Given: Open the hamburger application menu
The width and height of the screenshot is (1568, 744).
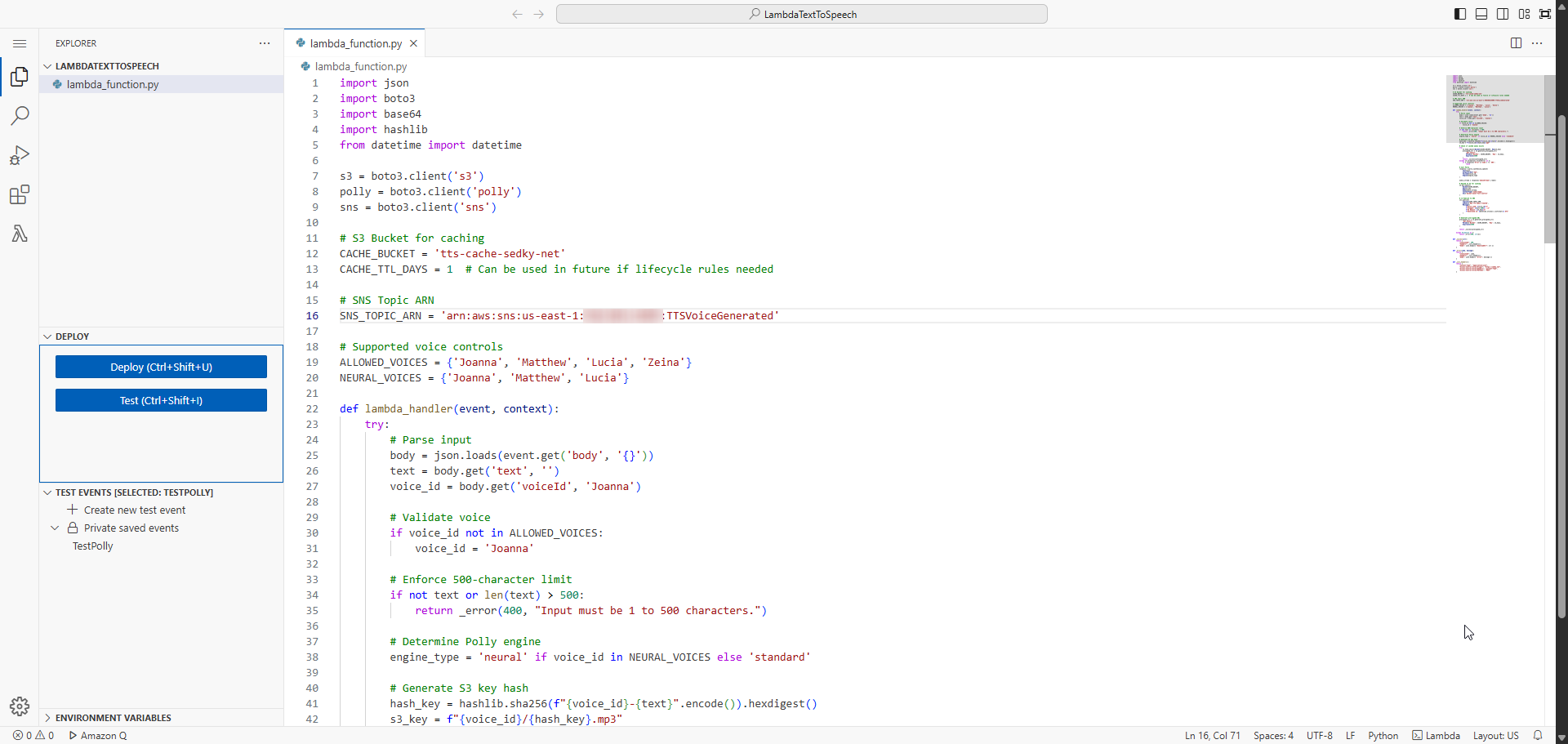Looking at the screenshot, I should coord(20,43).
